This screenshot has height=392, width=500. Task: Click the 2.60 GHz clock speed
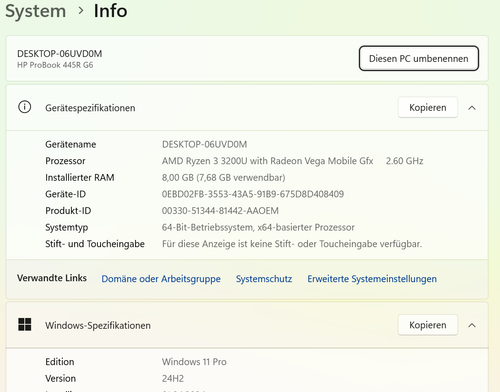pos(404,161)
